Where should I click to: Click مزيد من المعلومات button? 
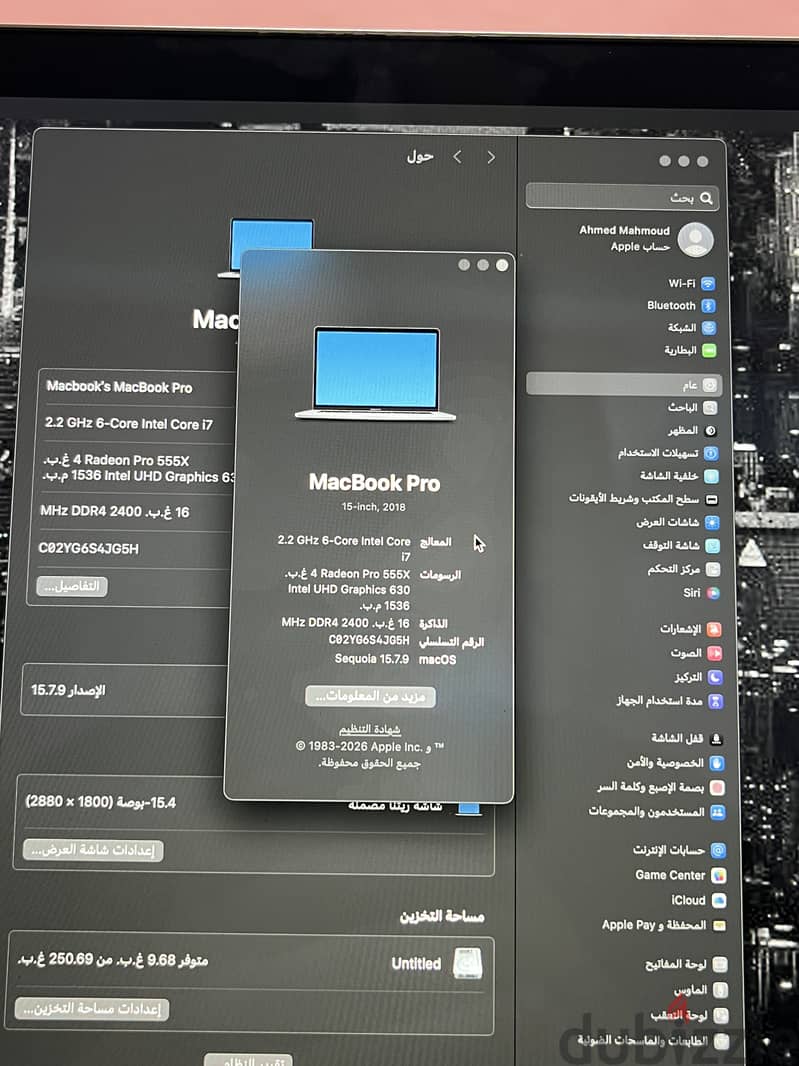pos(371,696)
